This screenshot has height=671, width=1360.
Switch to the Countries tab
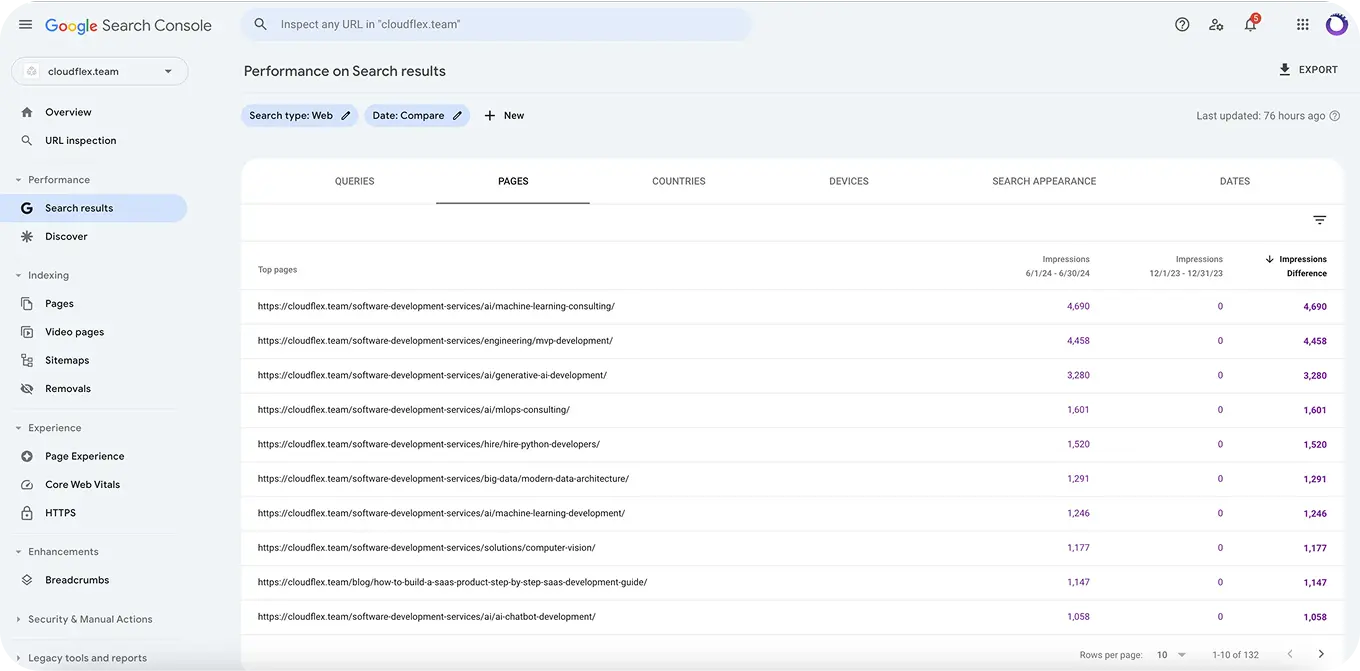(x=678, y=182)
